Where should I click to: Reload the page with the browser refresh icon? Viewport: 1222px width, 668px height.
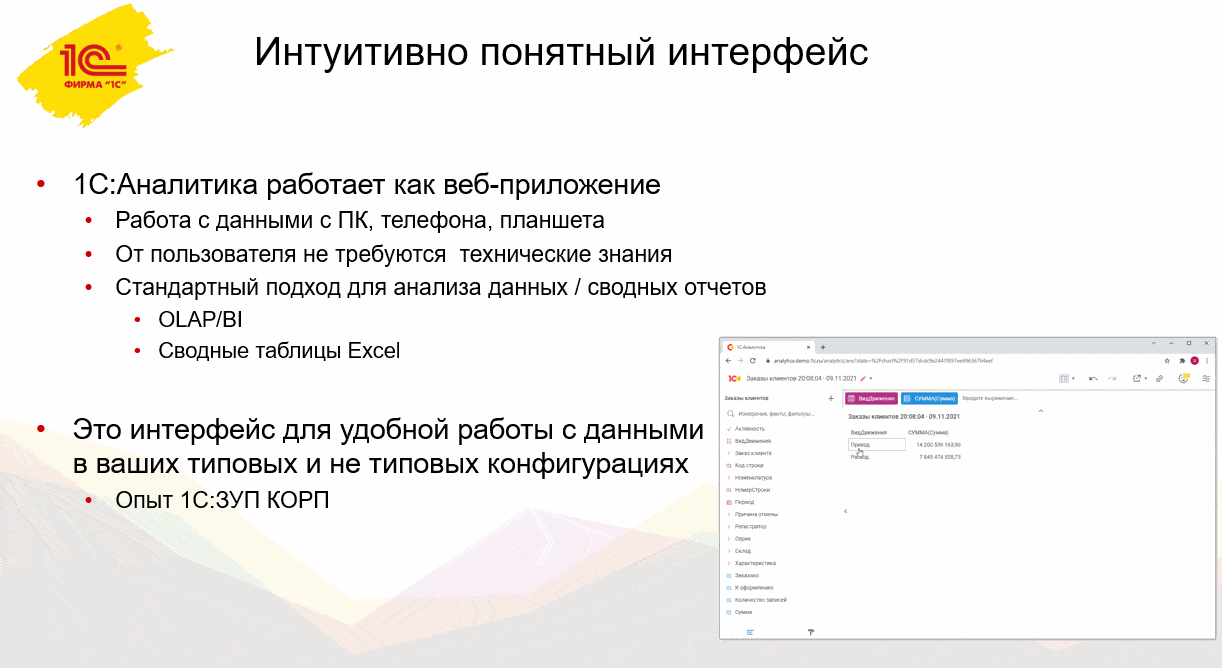tap(752, 360)
